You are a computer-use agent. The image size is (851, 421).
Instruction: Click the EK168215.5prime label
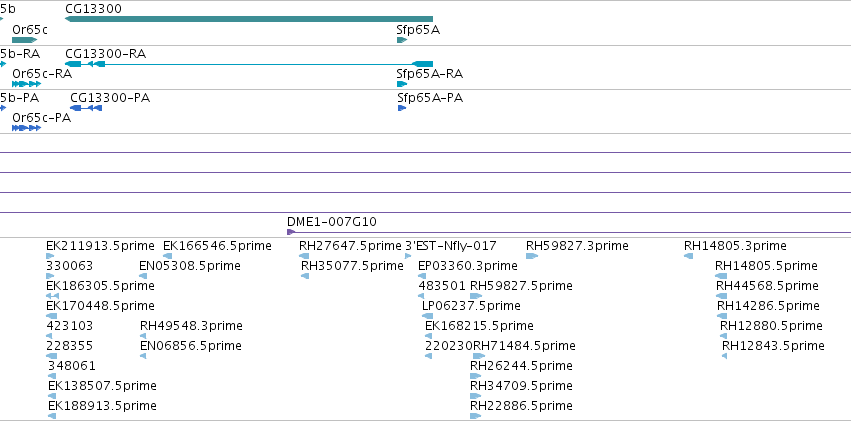[479, 326]
